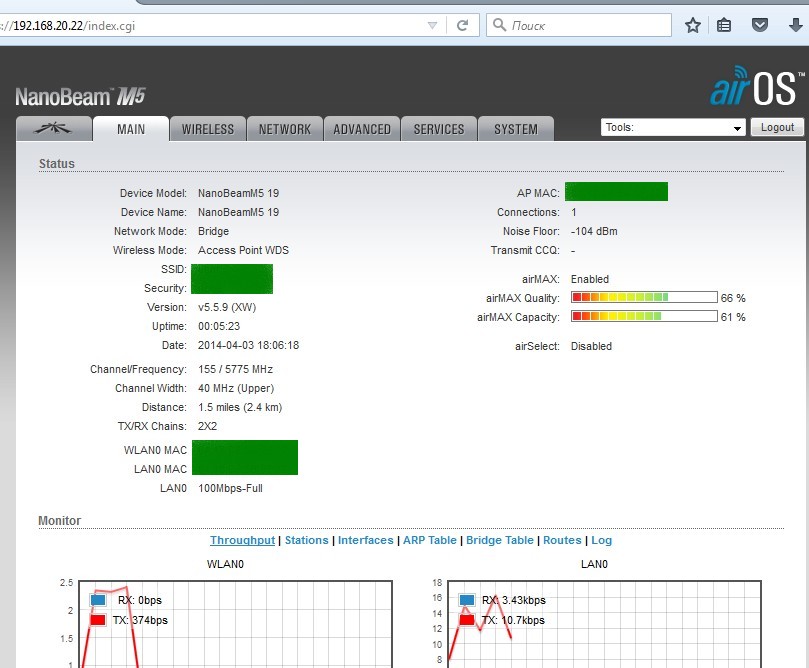Switch to the SYSTEM tab
The height and width of the screenshot is (668, 809).
[x=516, y=129]
